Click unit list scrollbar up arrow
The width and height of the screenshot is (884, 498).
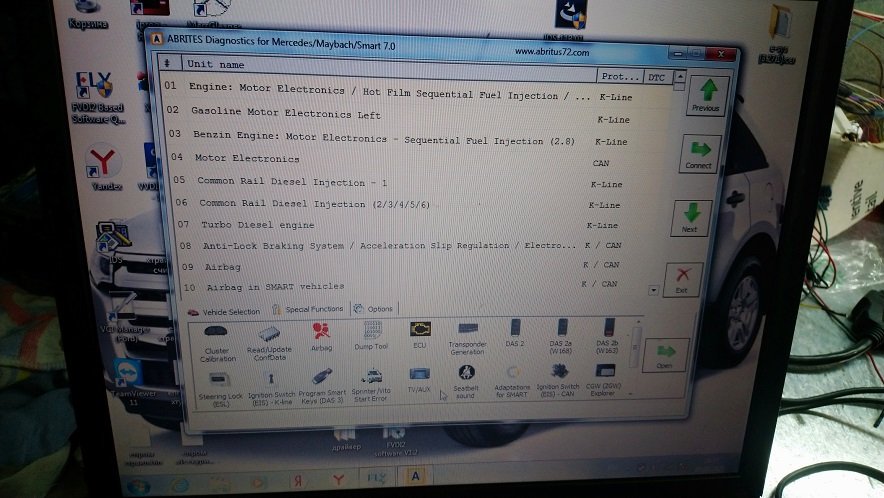pos(680,76)
